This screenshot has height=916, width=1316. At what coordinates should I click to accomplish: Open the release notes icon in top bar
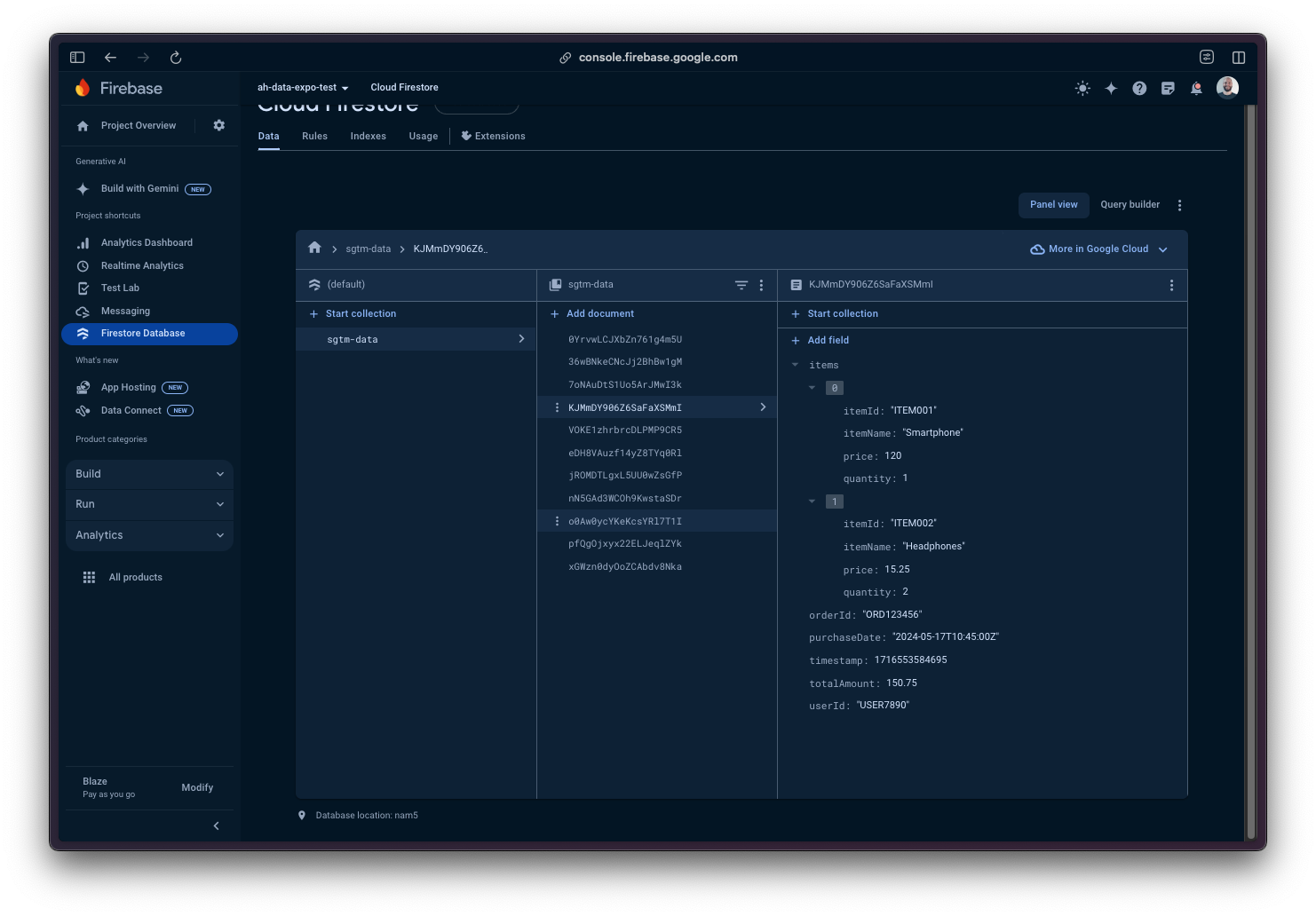tap(1168, 88)
